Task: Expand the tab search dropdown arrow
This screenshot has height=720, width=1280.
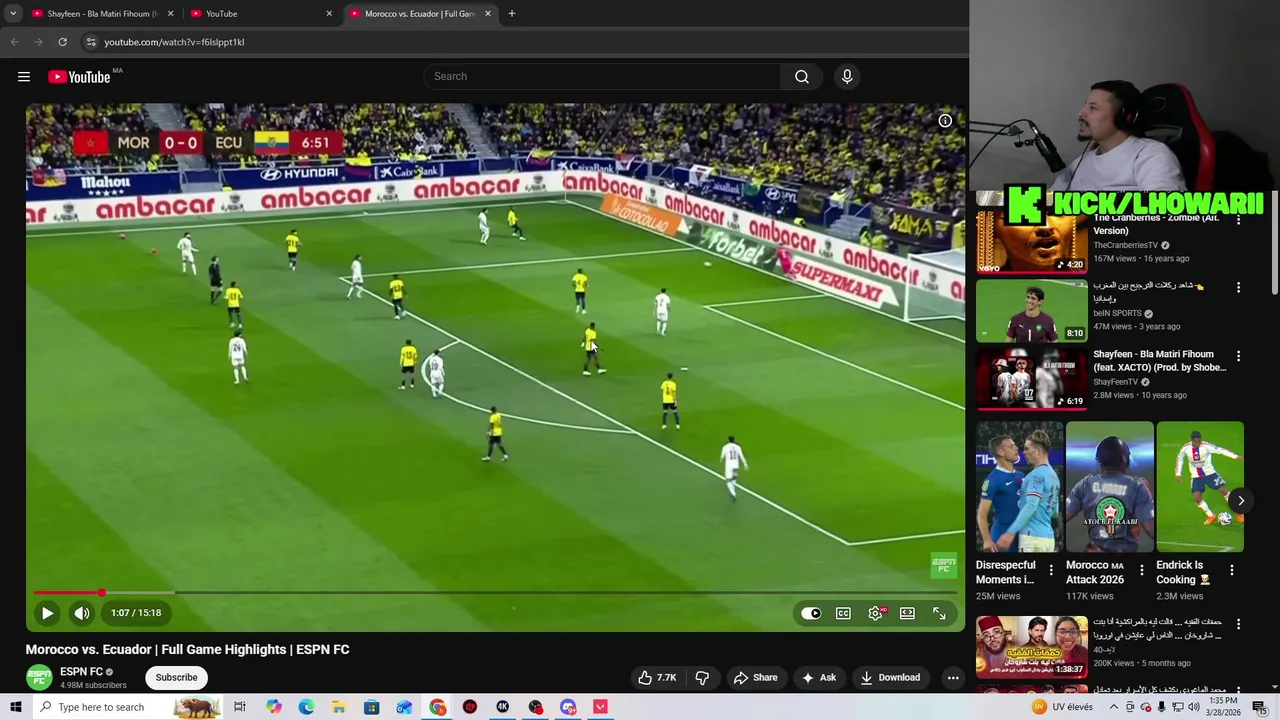Action: click(13, 14)
